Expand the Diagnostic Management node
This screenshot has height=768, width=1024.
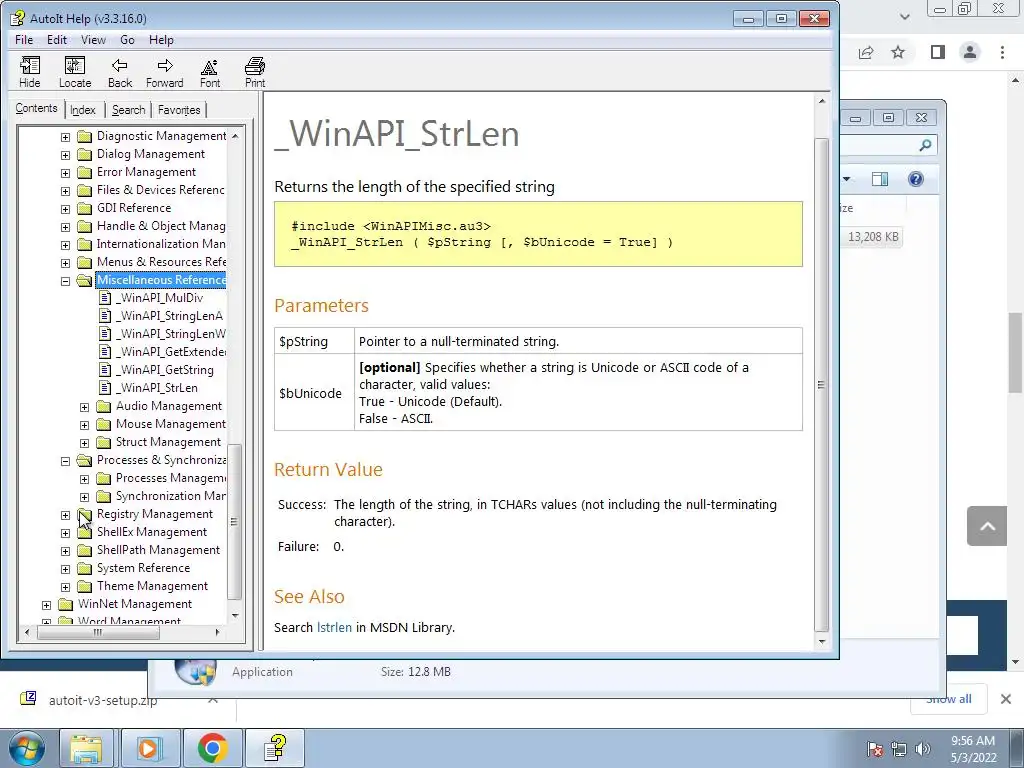click(x=65, y=137)
